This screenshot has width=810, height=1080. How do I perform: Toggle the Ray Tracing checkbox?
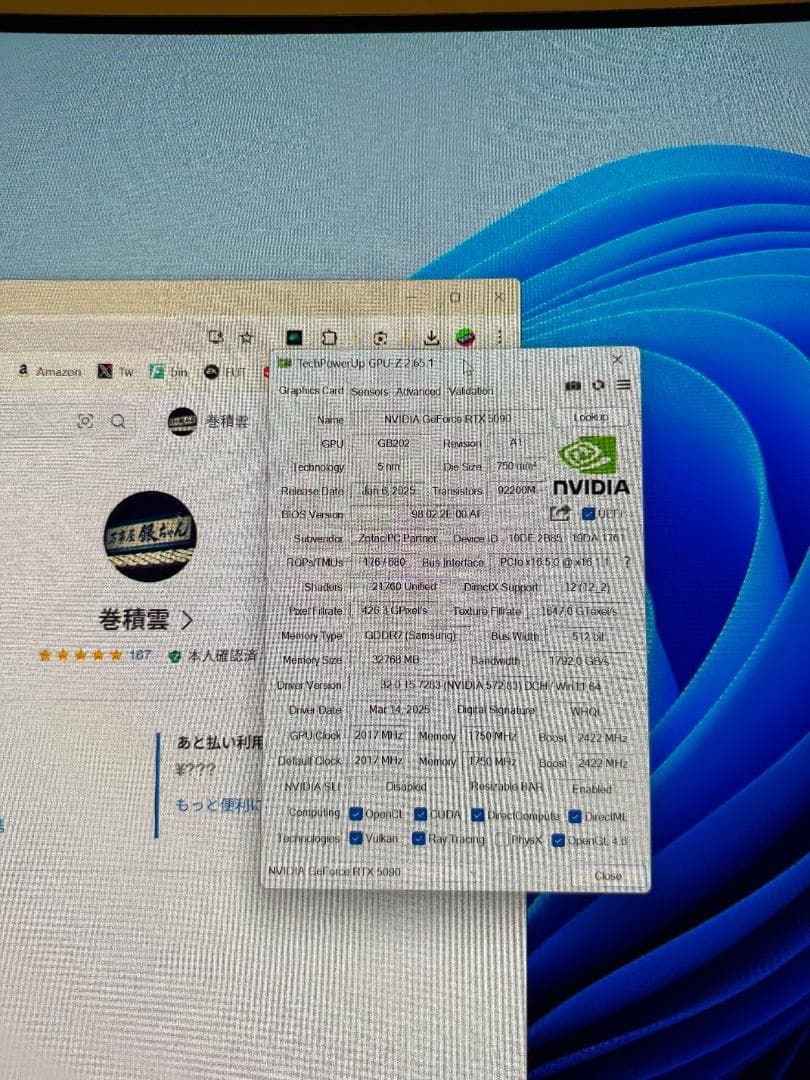[x=418, y=840]
